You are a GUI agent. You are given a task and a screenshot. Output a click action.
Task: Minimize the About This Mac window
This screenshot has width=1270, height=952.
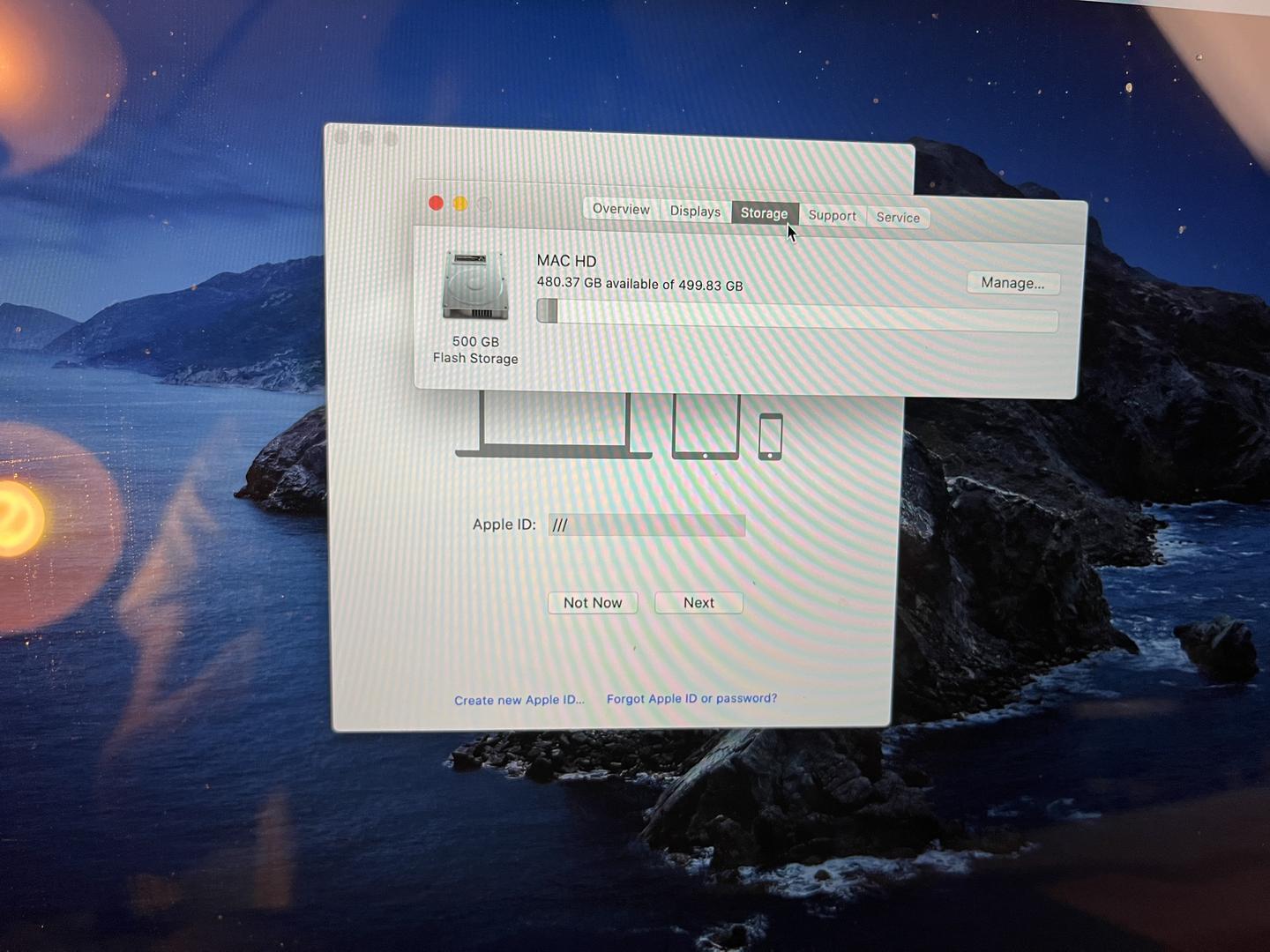(x=460, y=204)
